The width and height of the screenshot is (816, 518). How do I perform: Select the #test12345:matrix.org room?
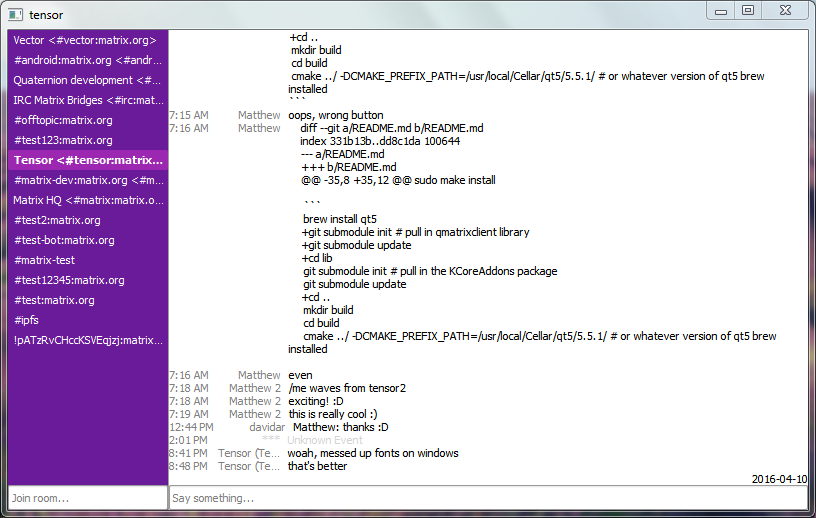pos(87,280)
